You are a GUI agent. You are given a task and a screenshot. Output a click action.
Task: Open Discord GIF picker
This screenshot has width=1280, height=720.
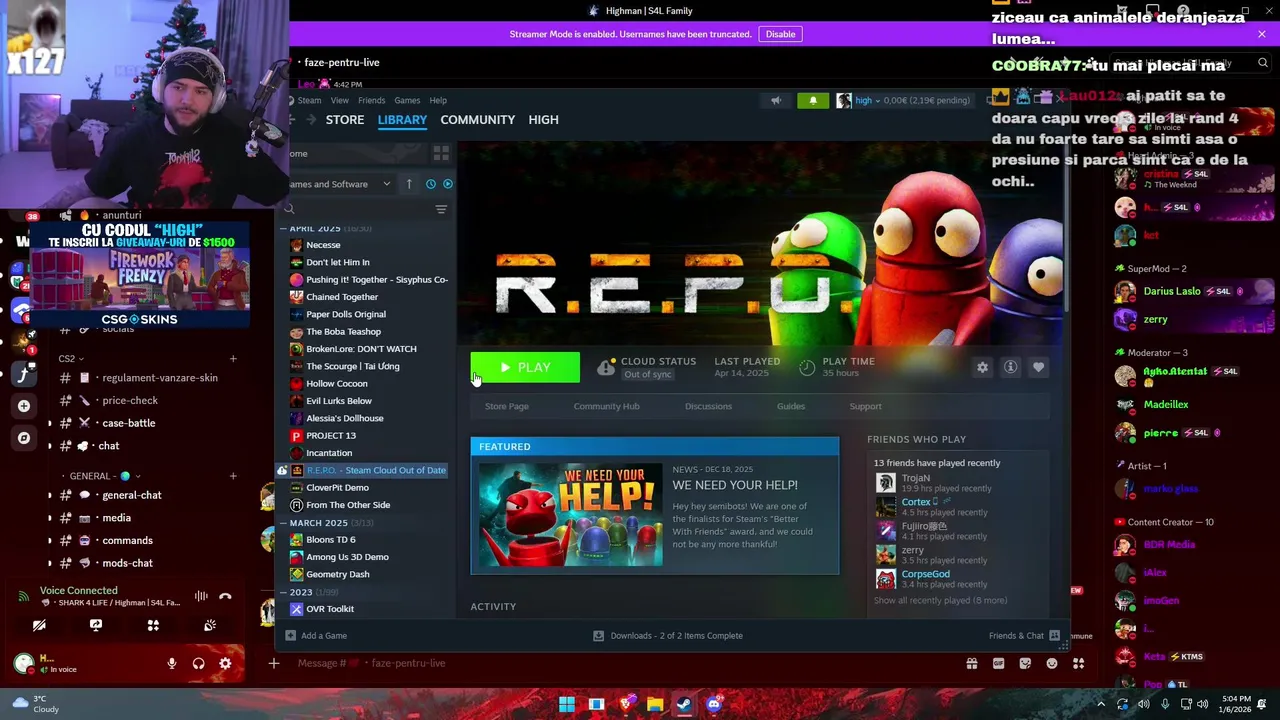click(x=998, y=663)
